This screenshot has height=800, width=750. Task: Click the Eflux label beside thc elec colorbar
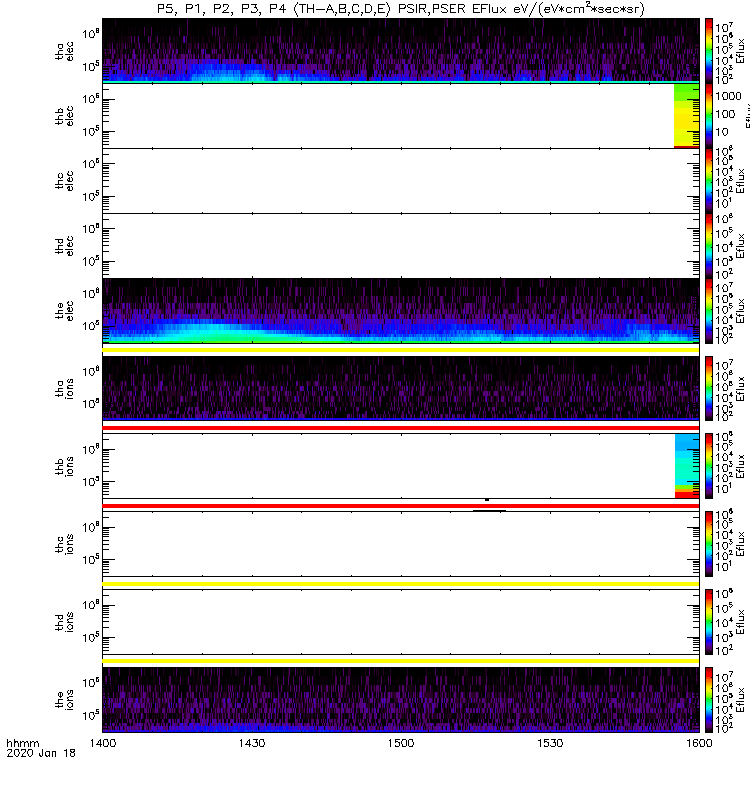[x=741, y=181]
